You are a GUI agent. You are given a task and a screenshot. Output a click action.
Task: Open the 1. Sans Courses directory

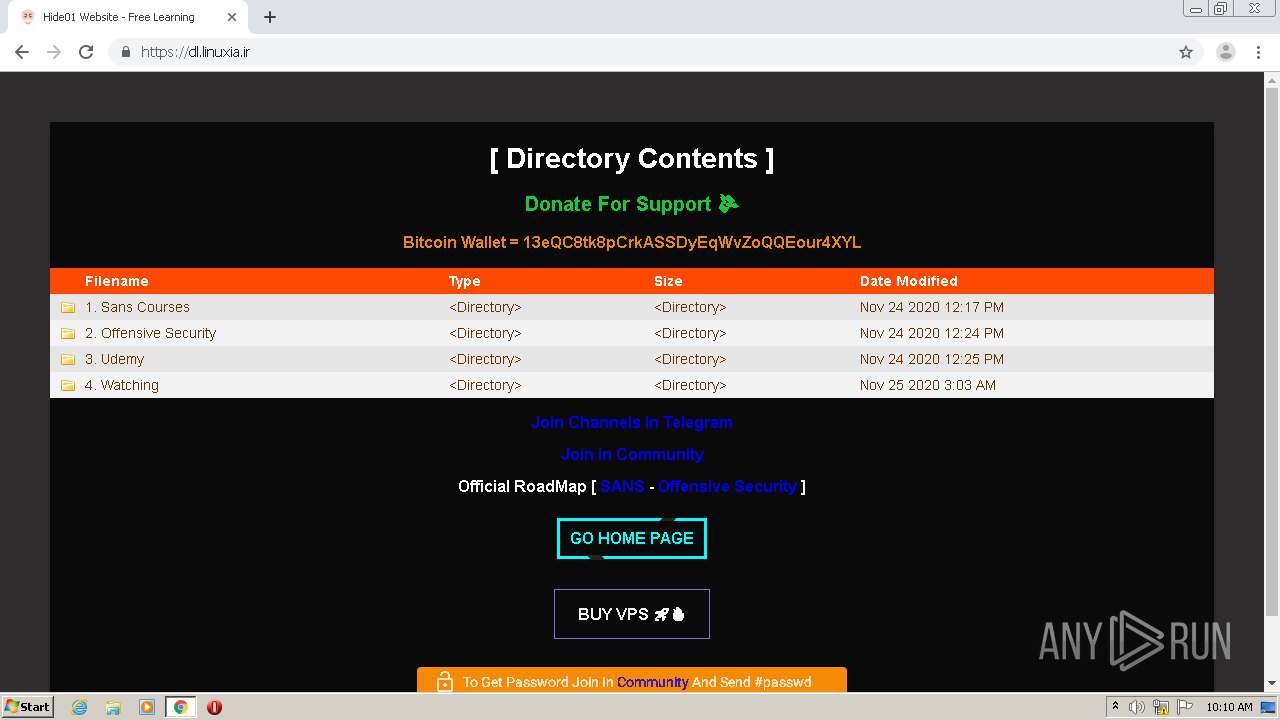tap(137, 307)
